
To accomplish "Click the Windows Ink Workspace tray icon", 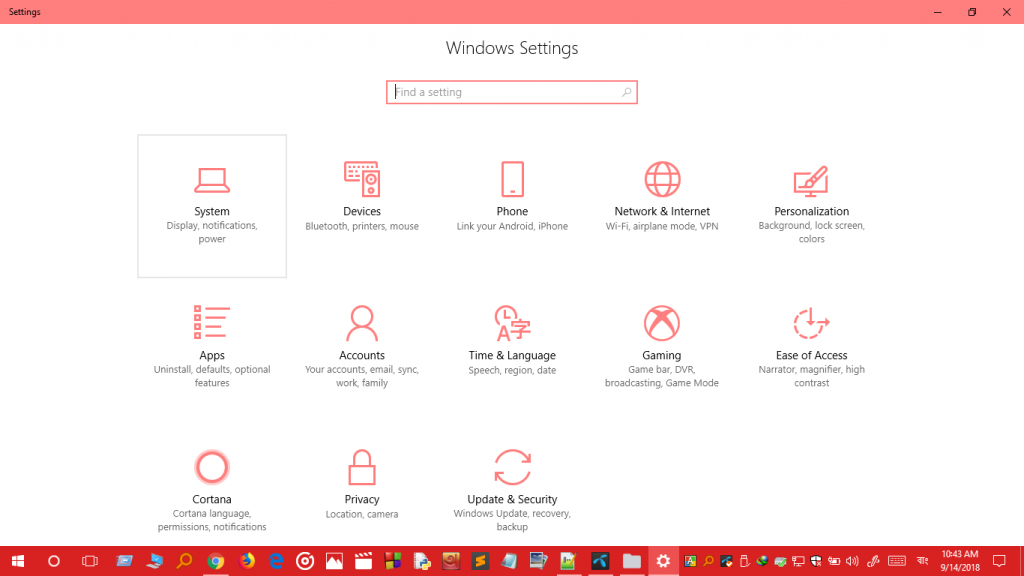I will click(x=873, y=561).
